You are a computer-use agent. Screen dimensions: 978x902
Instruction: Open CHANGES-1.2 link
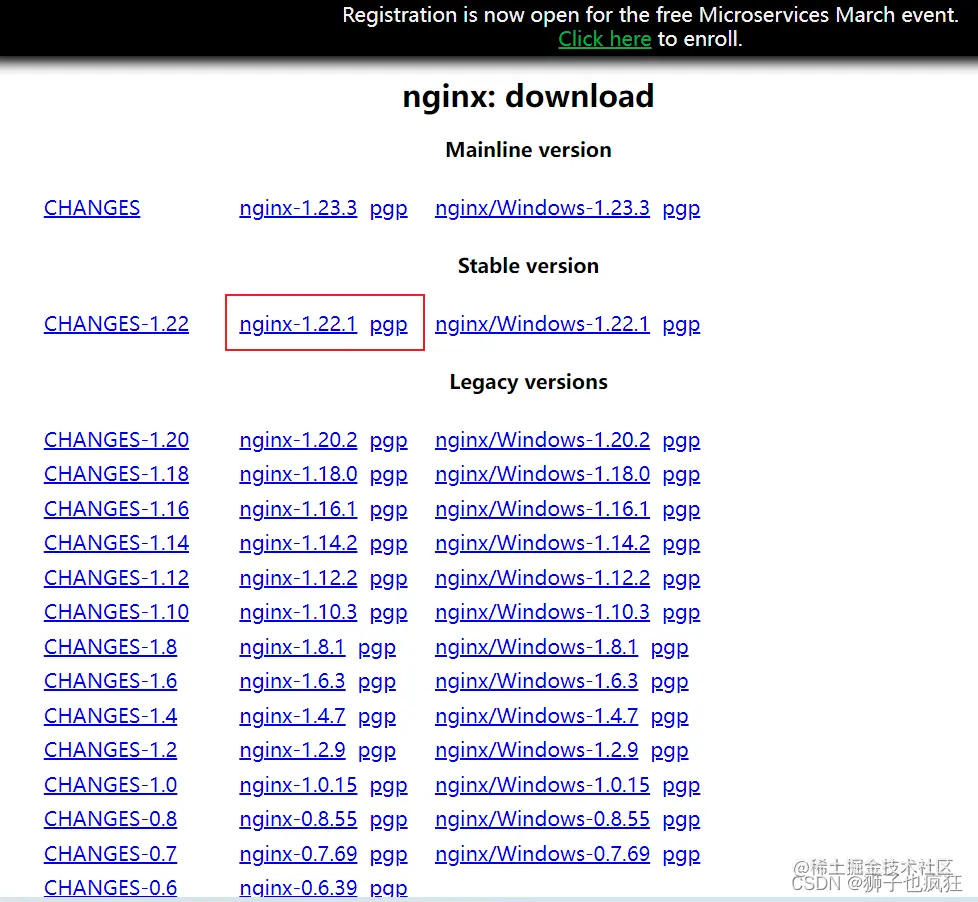(110, 750)
